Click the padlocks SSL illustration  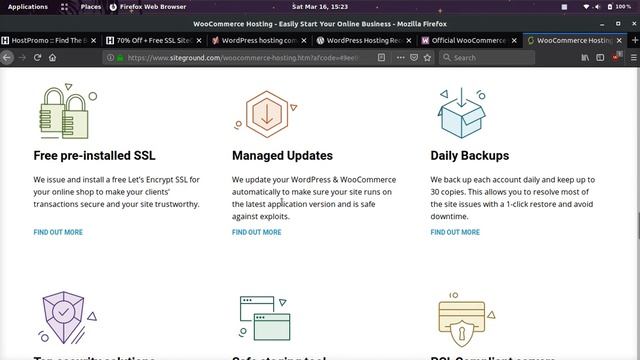point(68,111)
